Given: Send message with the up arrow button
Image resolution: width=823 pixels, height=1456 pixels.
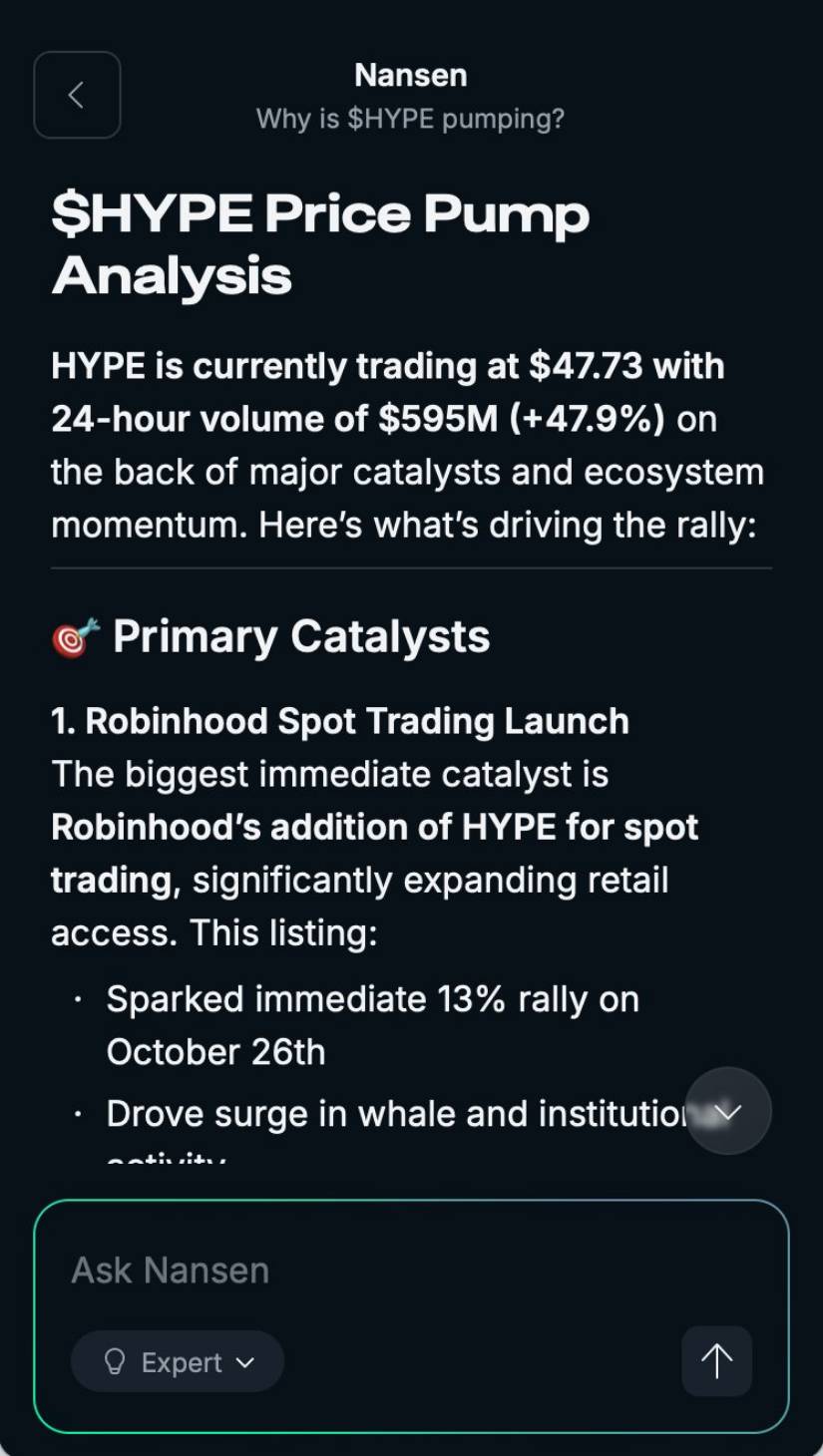Looking at the screenshot, I should tap(716, 1360).
